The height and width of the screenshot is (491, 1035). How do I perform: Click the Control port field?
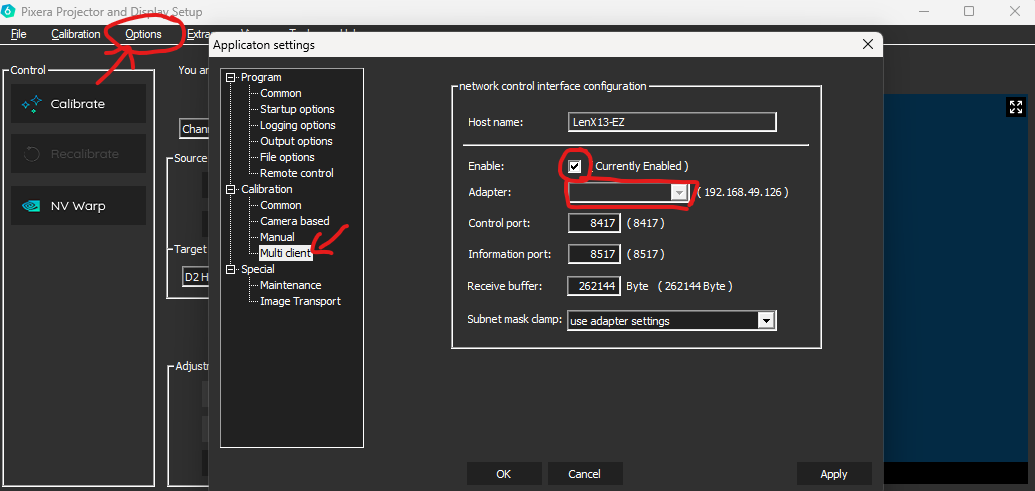(594, 224)
